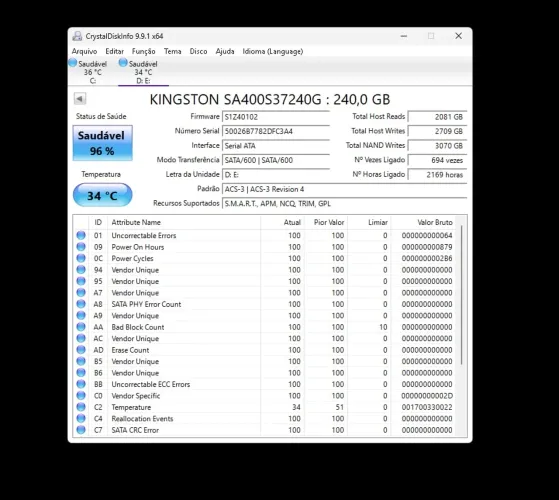Image resolution: width=559 pixels, height=500 pixels.
Task: Click the status icon for attribute AC row
Action: 81,338
